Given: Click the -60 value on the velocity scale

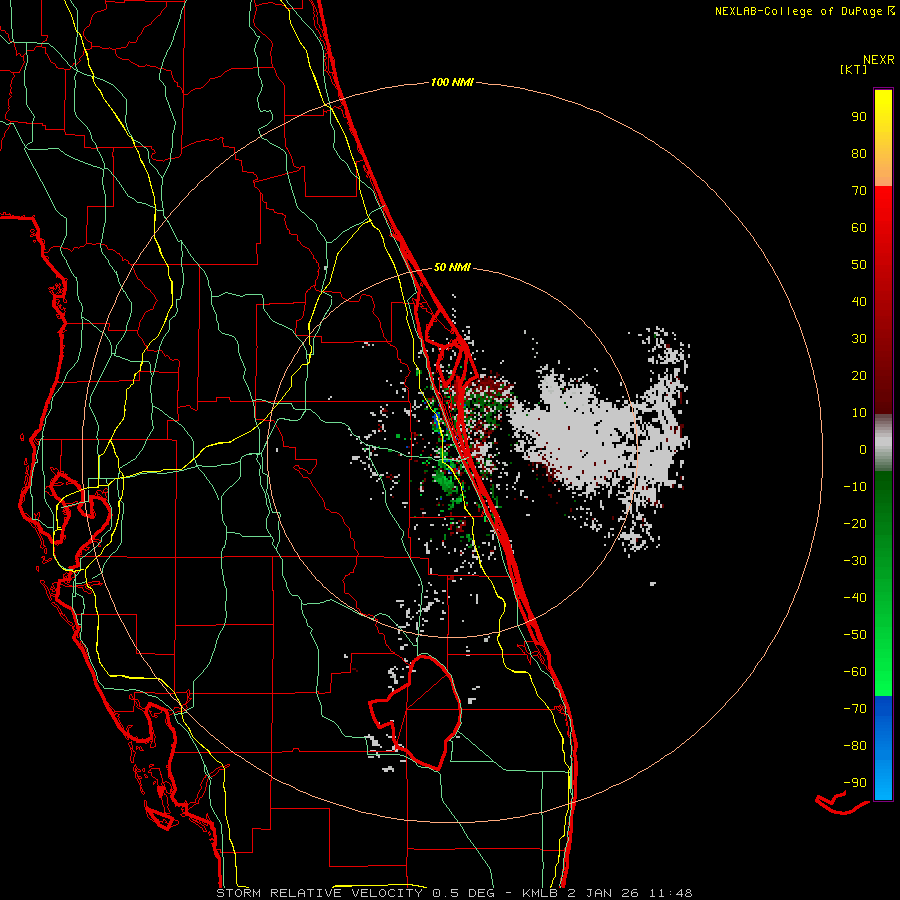Looking at the screenshot, I should tap(855, 672).
